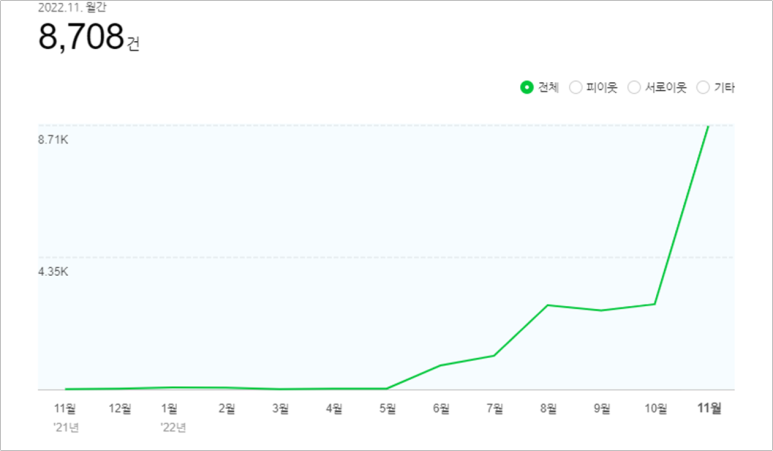Click the 2월 month label

227,409
